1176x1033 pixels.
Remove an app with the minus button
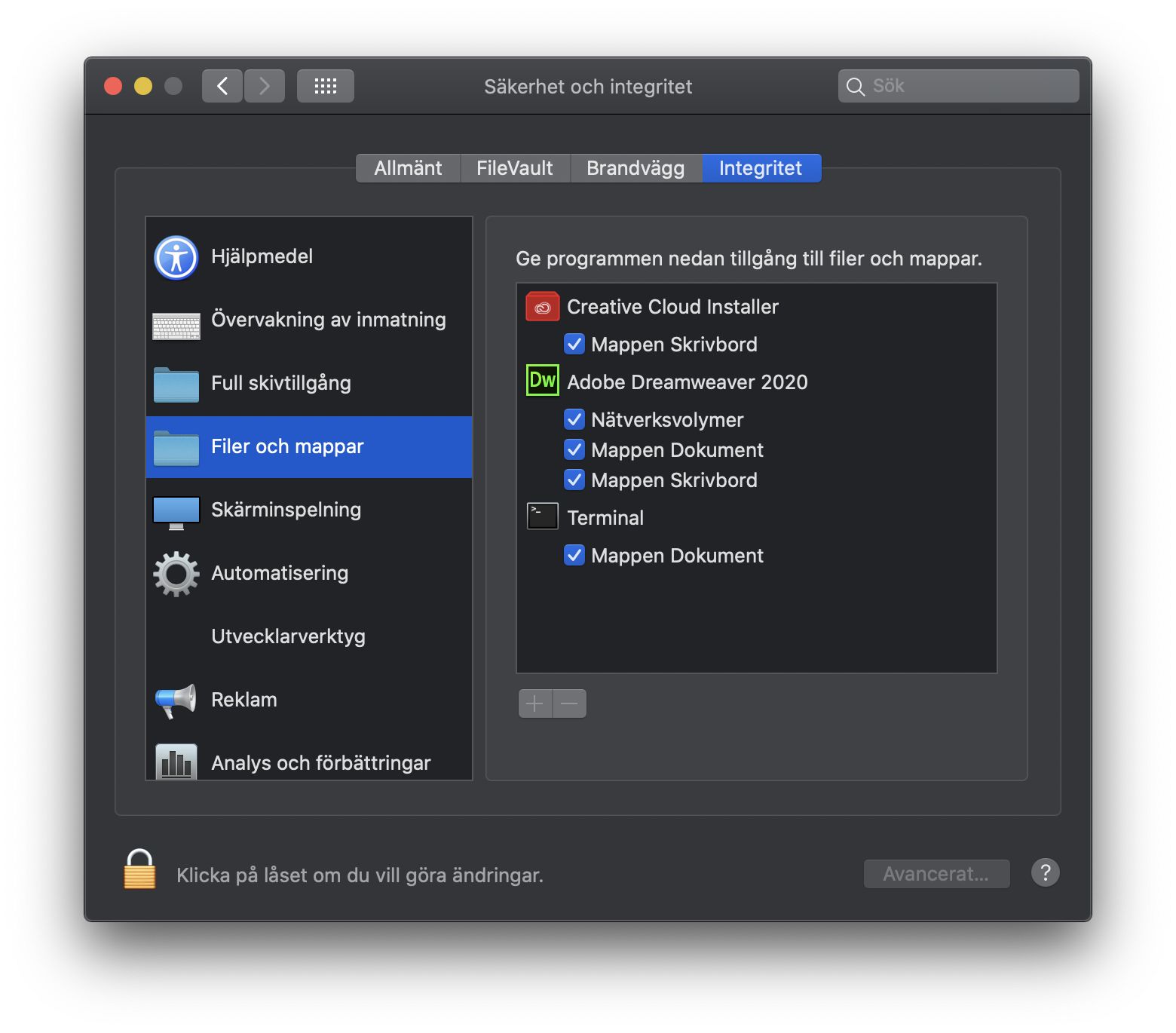tap(570, 703)
